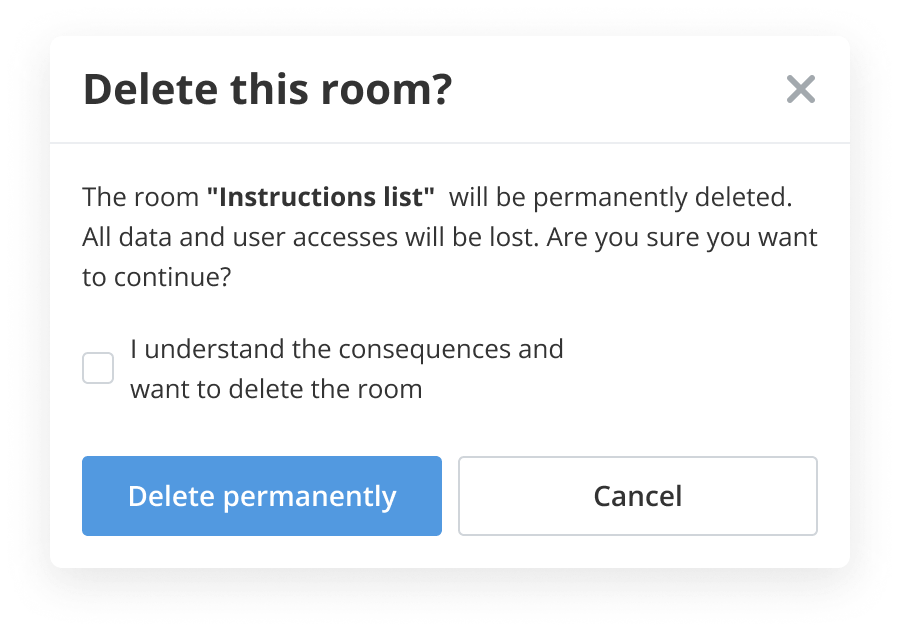Viewport: 900px width, 632px height.
Task: Dismiss the Delete this room dialog
Action: (x=800, y=90)
